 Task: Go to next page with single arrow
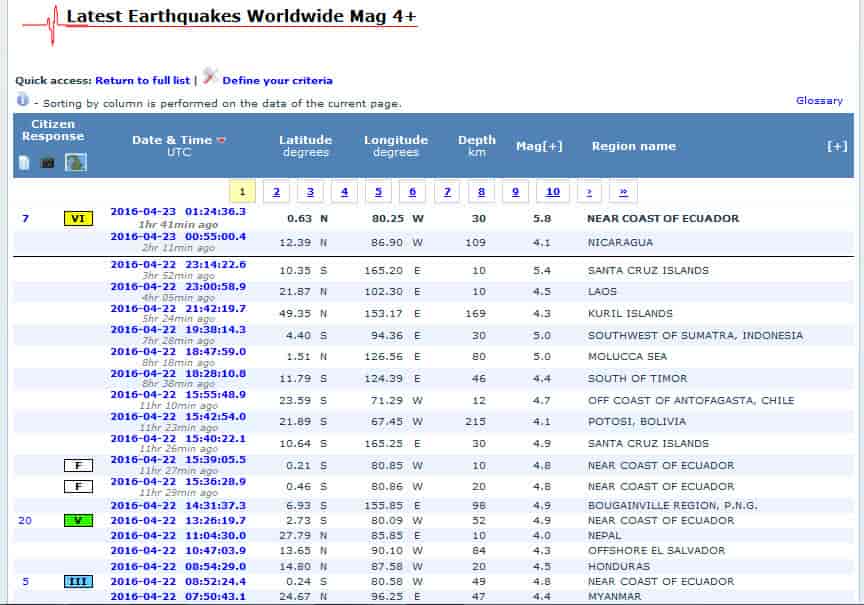point(589,192)
